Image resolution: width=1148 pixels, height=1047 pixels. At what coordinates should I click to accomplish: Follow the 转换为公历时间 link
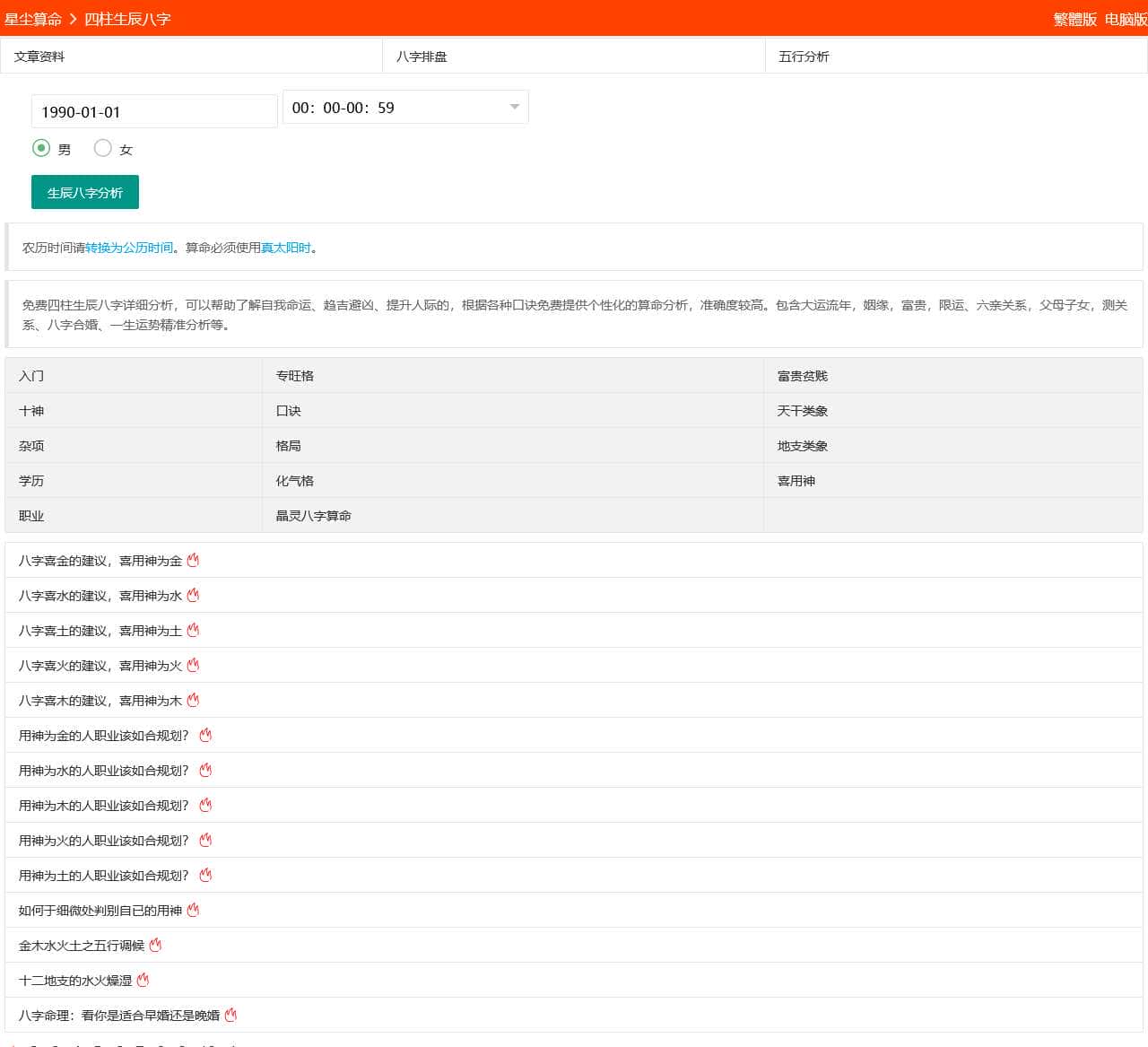tap(129, 248)
